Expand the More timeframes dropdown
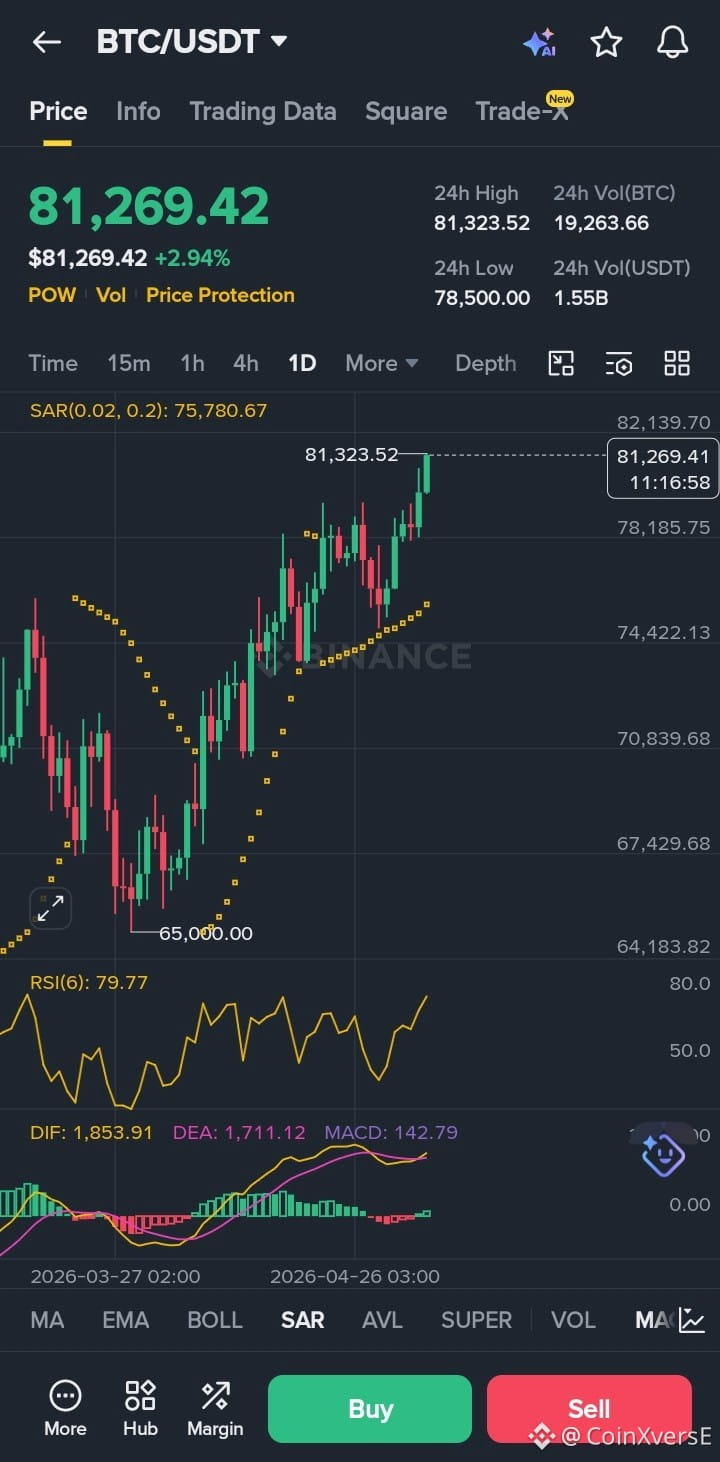 click(x=381, y=363)
